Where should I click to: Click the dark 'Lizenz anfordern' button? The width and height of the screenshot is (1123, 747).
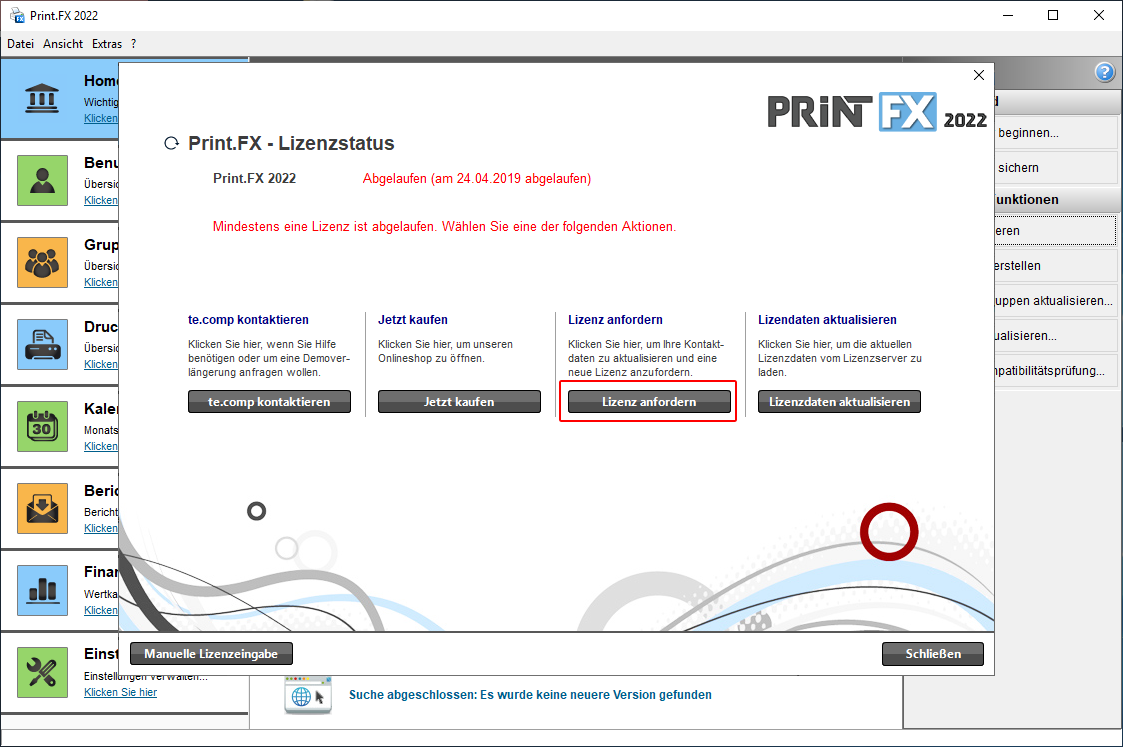(x=649, y=402)
